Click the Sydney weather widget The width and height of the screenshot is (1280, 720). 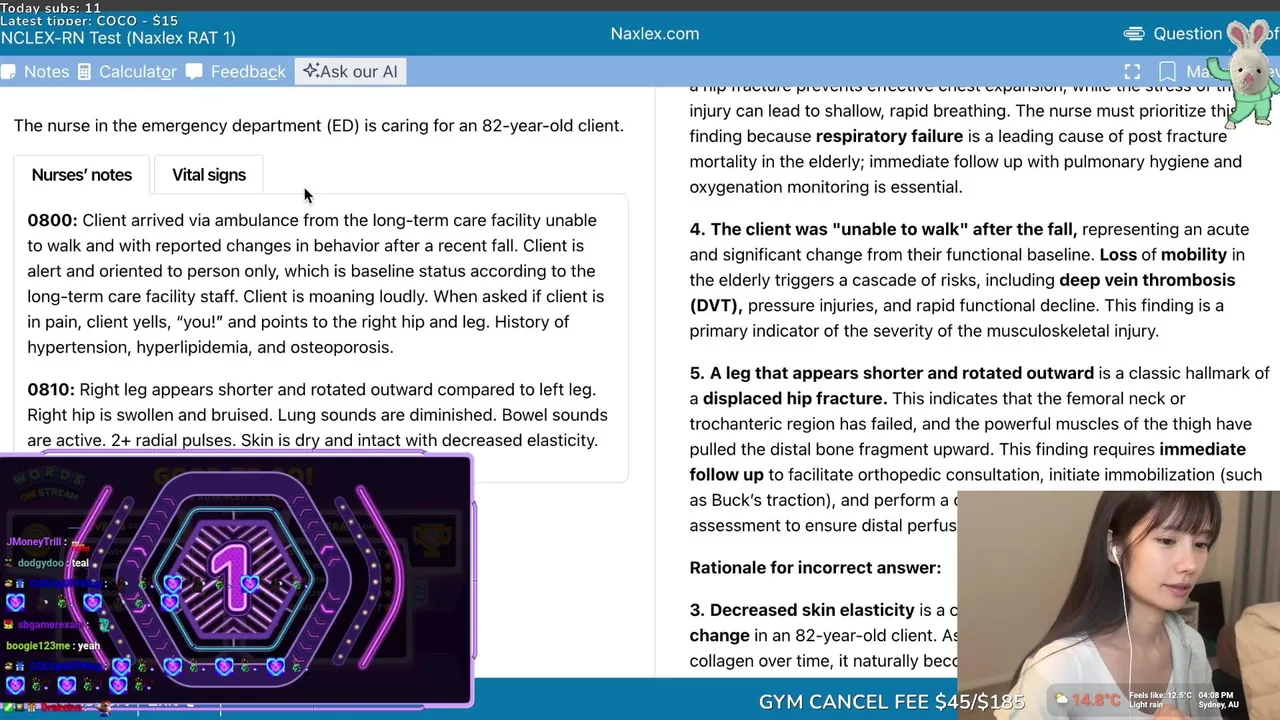(1150, 700)
